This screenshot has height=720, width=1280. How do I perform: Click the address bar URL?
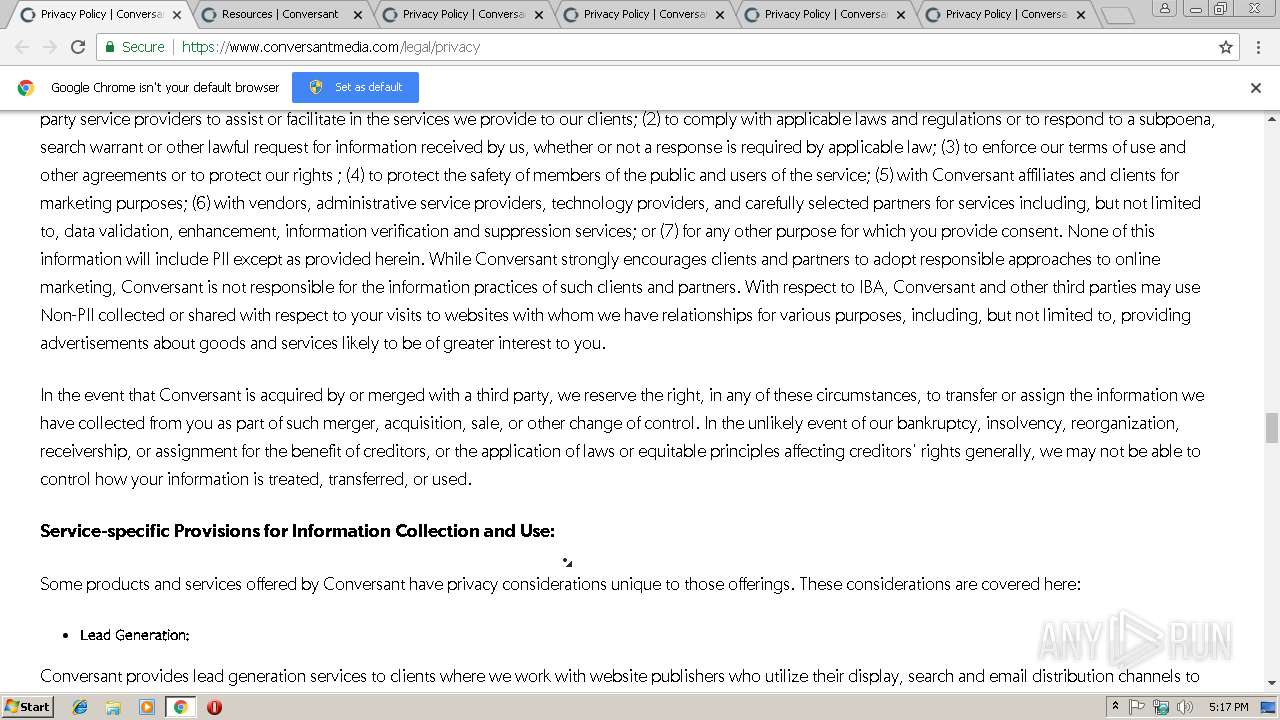click(331, 47)
